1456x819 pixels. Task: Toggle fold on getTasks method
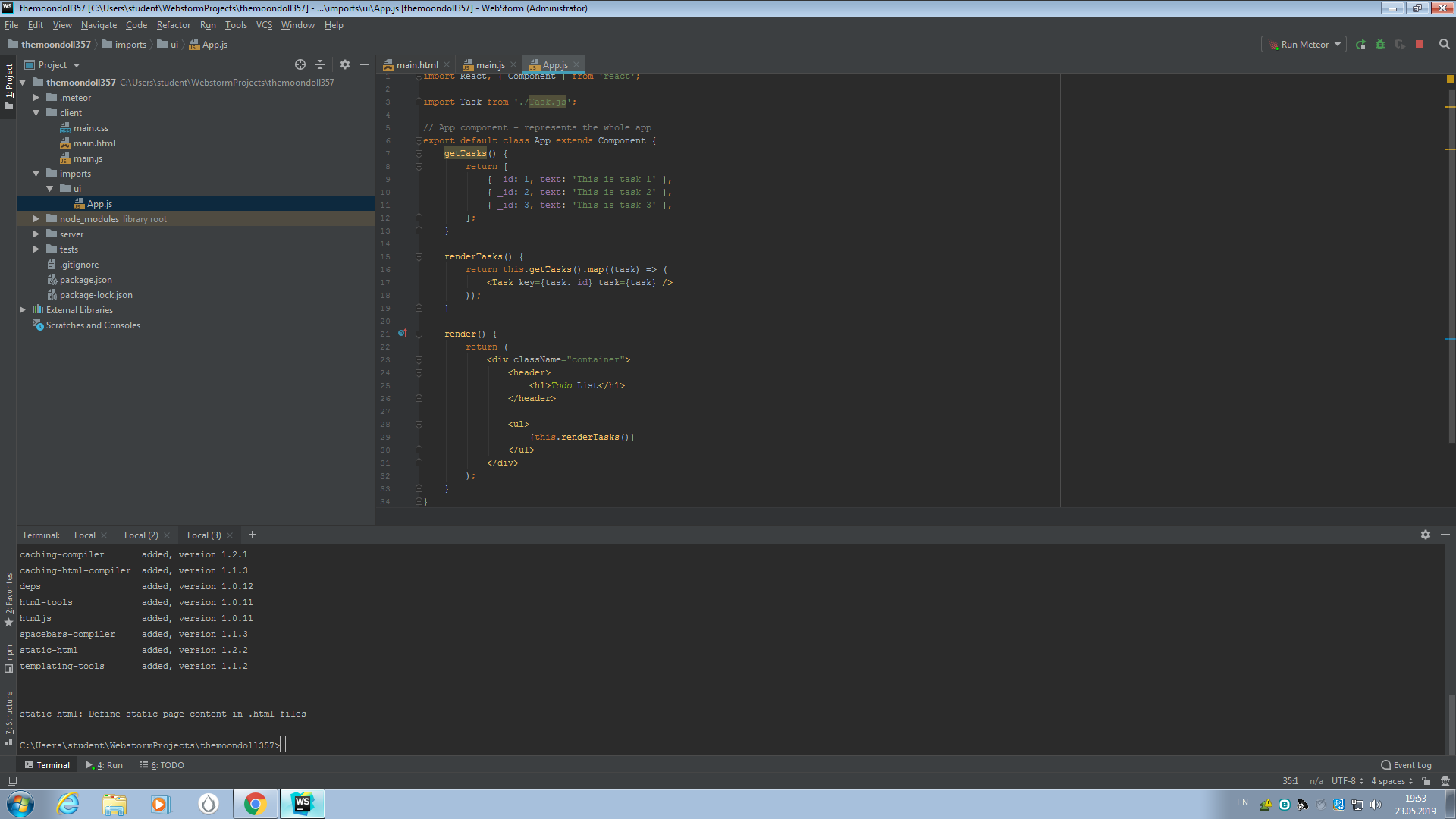[419, 154]
